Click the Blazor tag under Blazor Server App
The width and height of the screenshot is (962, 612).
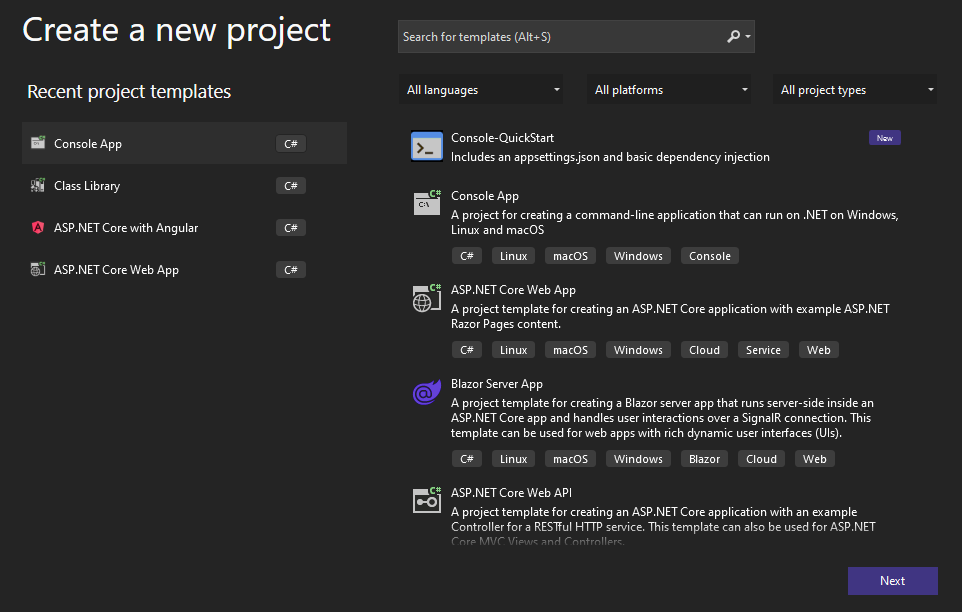point(704,459)
